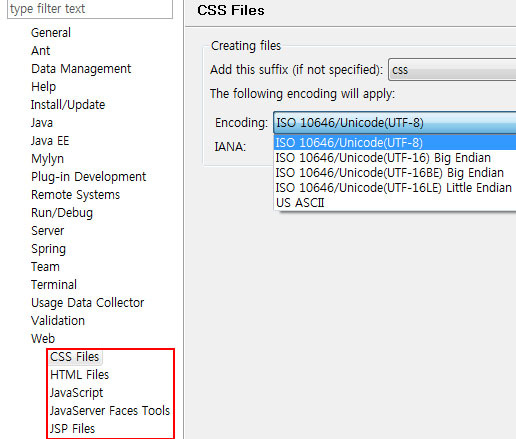
Task: Select the Java EE category
Action: pos(50,141)
